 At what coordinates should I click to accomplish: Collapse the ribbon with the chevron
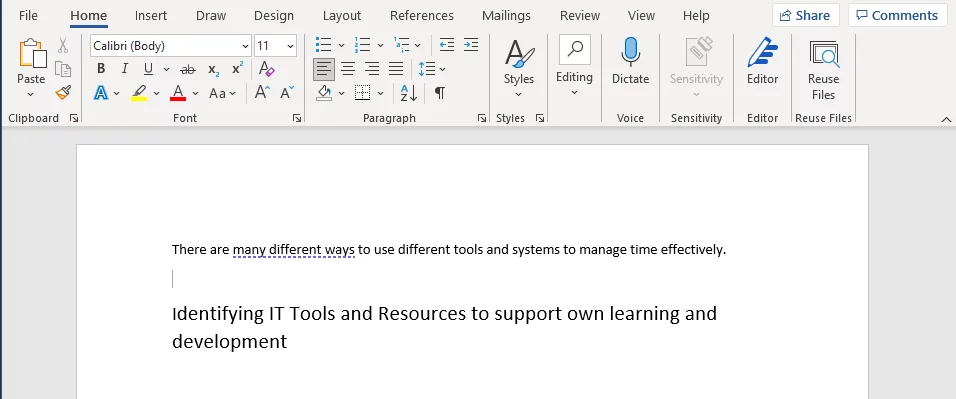coord(946,120)
